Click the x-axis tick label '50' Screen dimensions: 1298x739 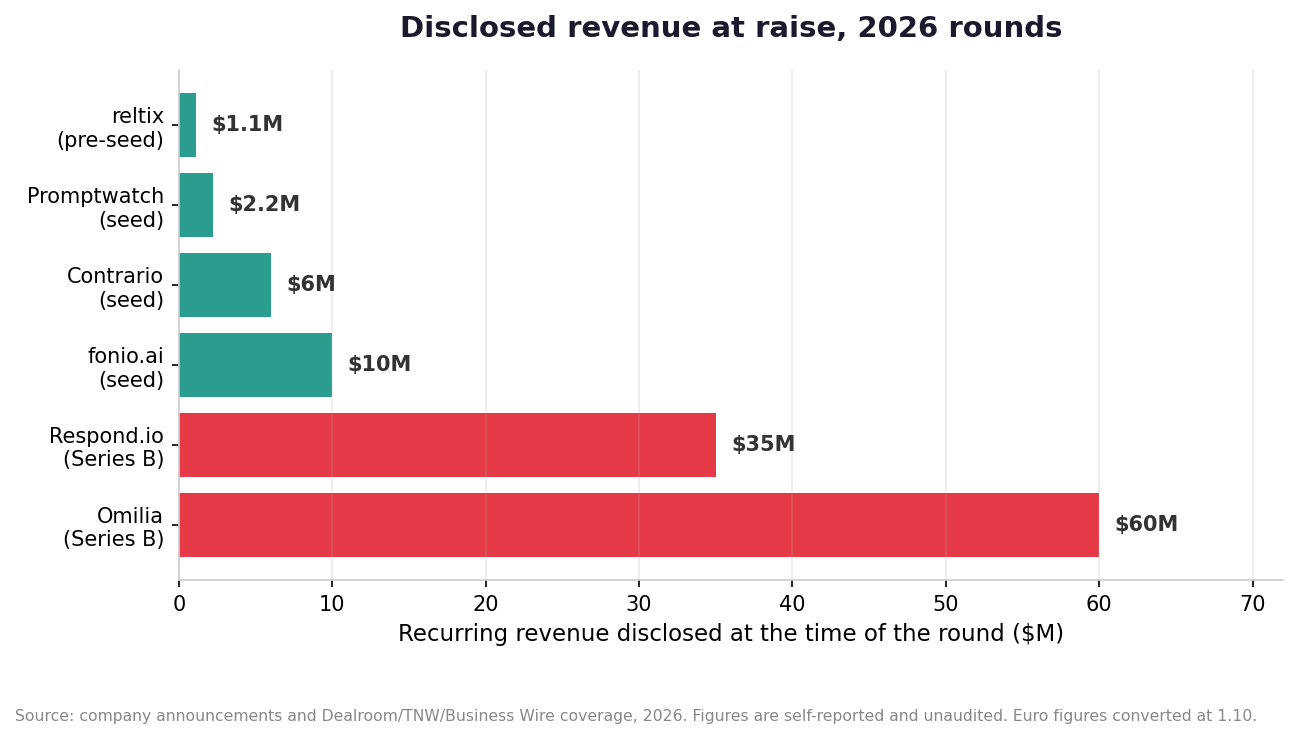(x=946, y=604)
